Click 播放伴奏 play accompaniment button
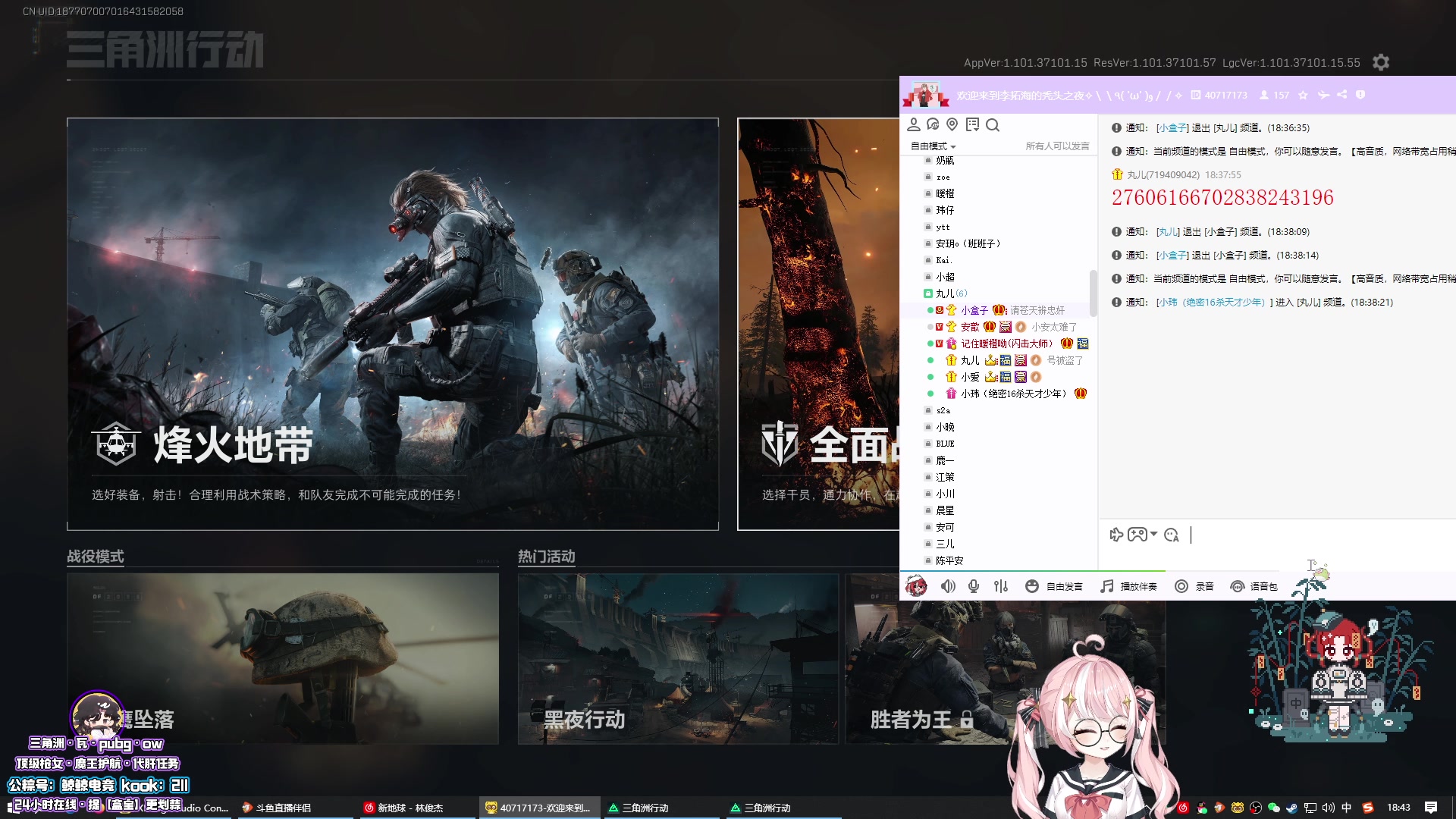The height and width of the screenshot is (819, 1456). point(1129,586)
